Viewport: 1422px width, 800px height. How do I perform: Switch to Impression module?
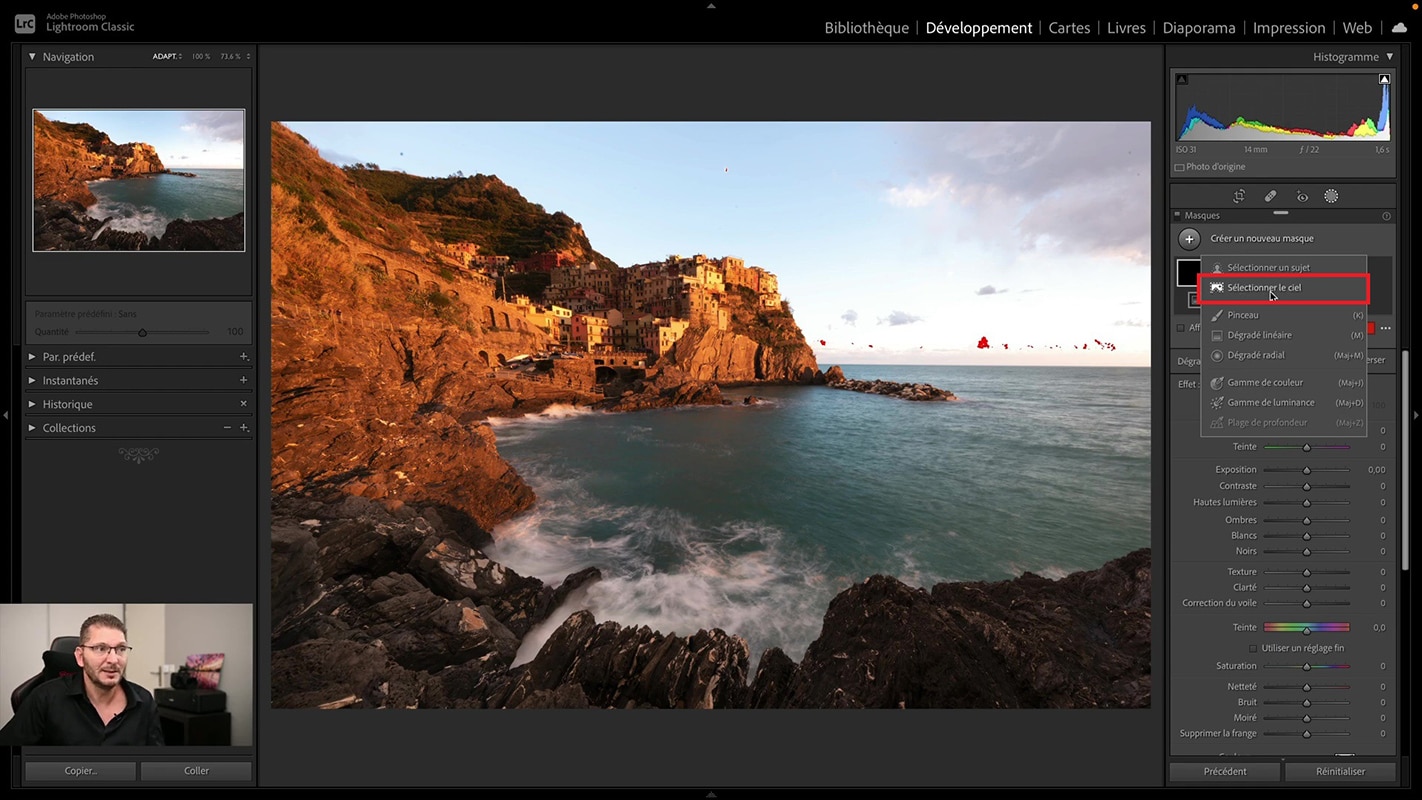click(x=1289, y=28)
